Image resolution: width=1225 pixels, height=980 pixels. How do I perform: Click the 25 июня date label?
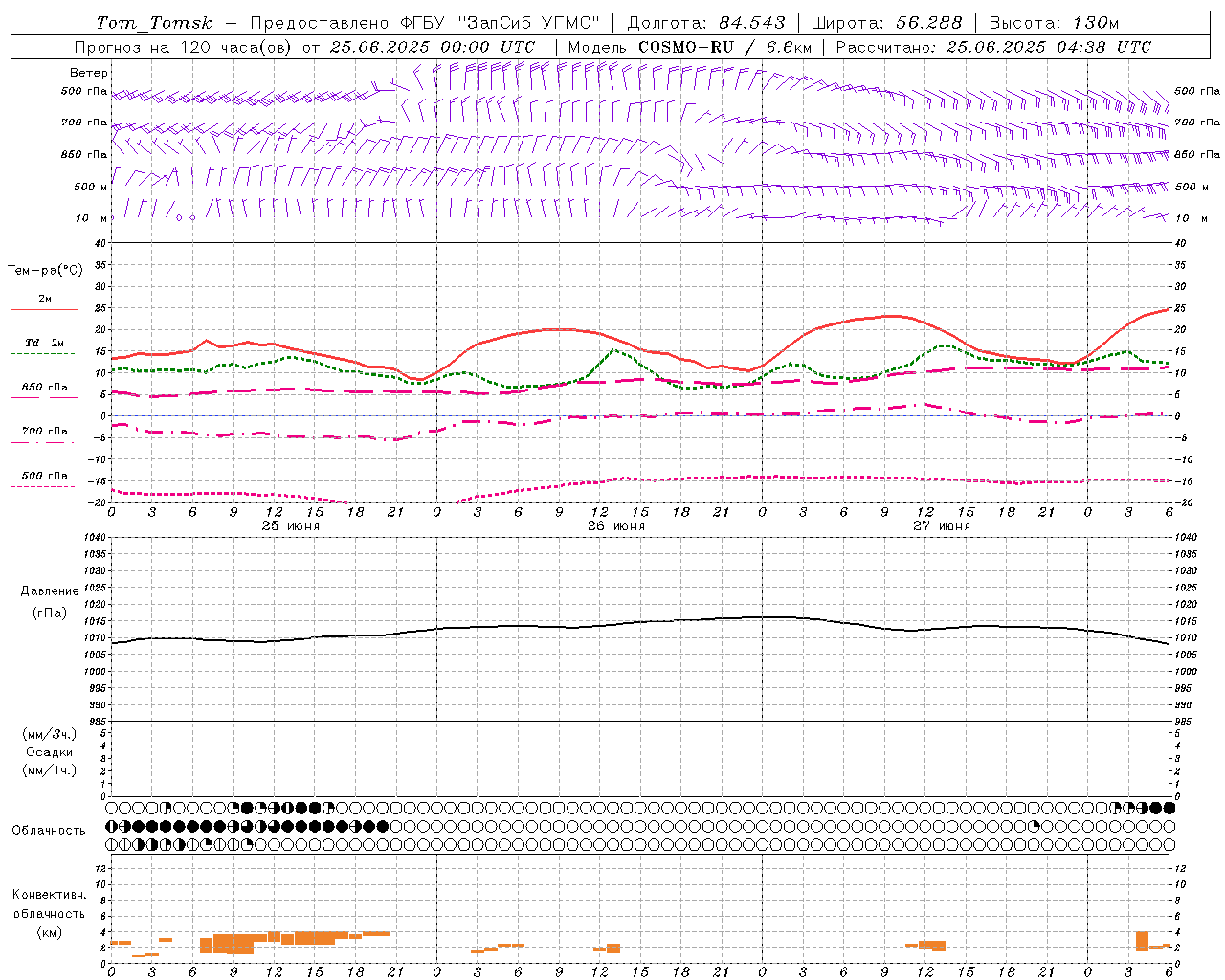click(x=291, y=525)
